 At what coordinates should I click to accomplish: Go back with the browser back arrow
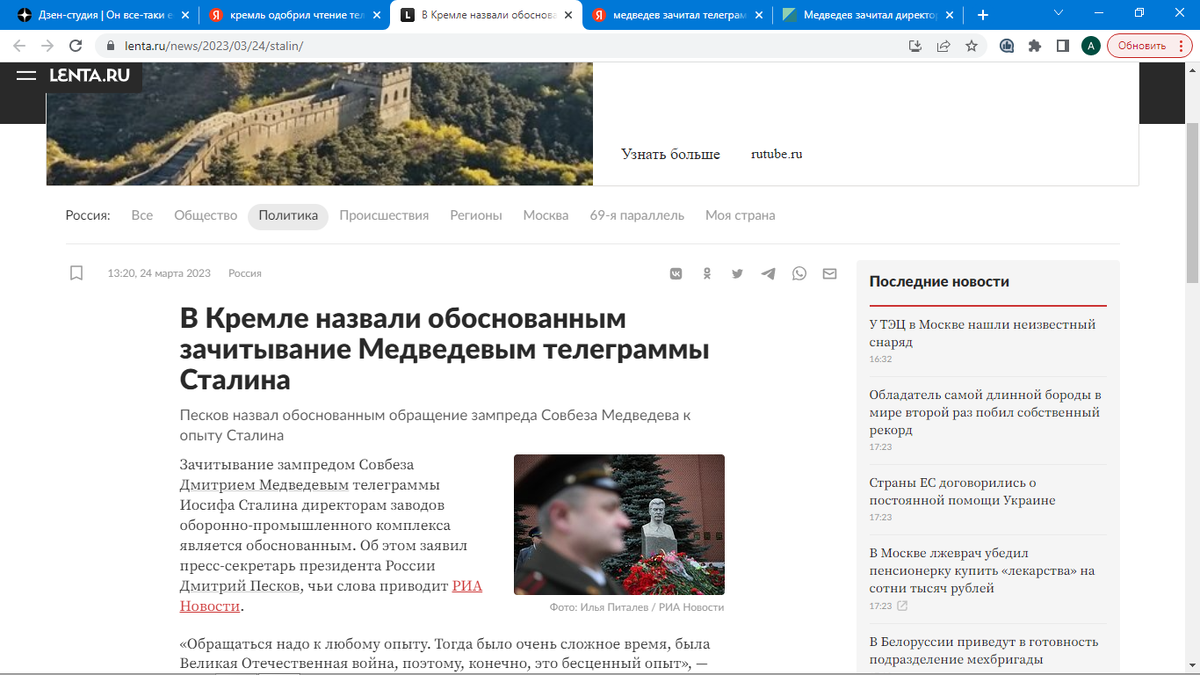[x=20, y=46]
